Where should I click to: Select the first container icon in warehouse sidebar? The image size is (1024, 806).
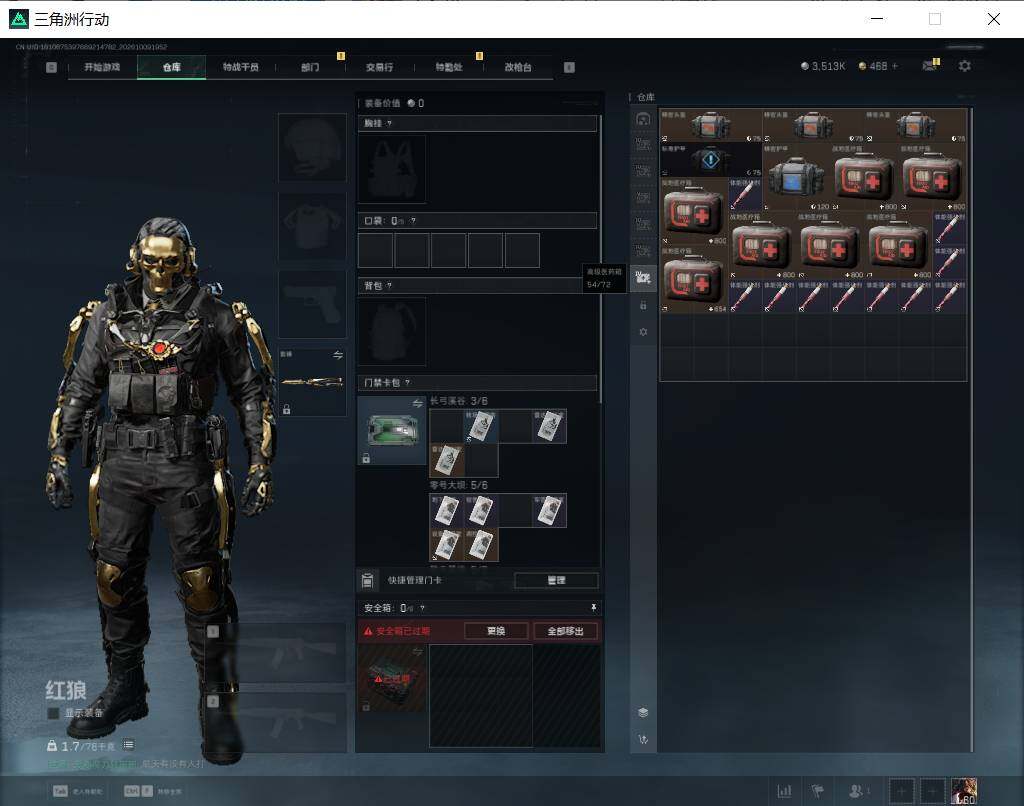[643, 119]
